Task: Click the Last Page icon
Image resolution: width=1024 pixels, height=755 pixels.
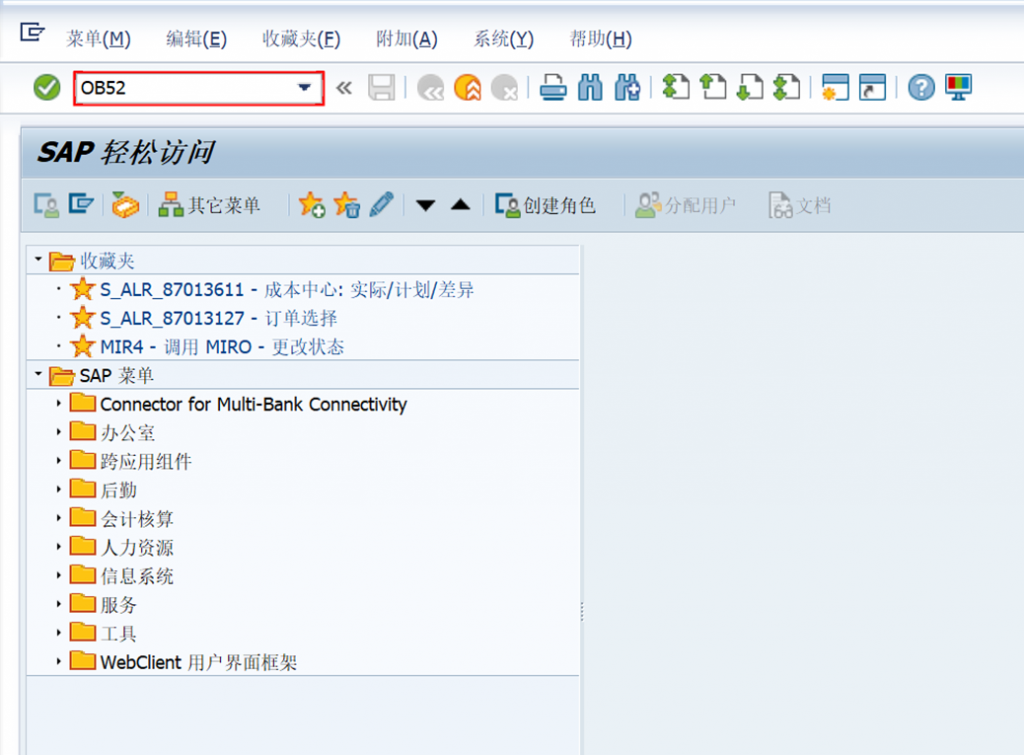Action: pos(786,88)
